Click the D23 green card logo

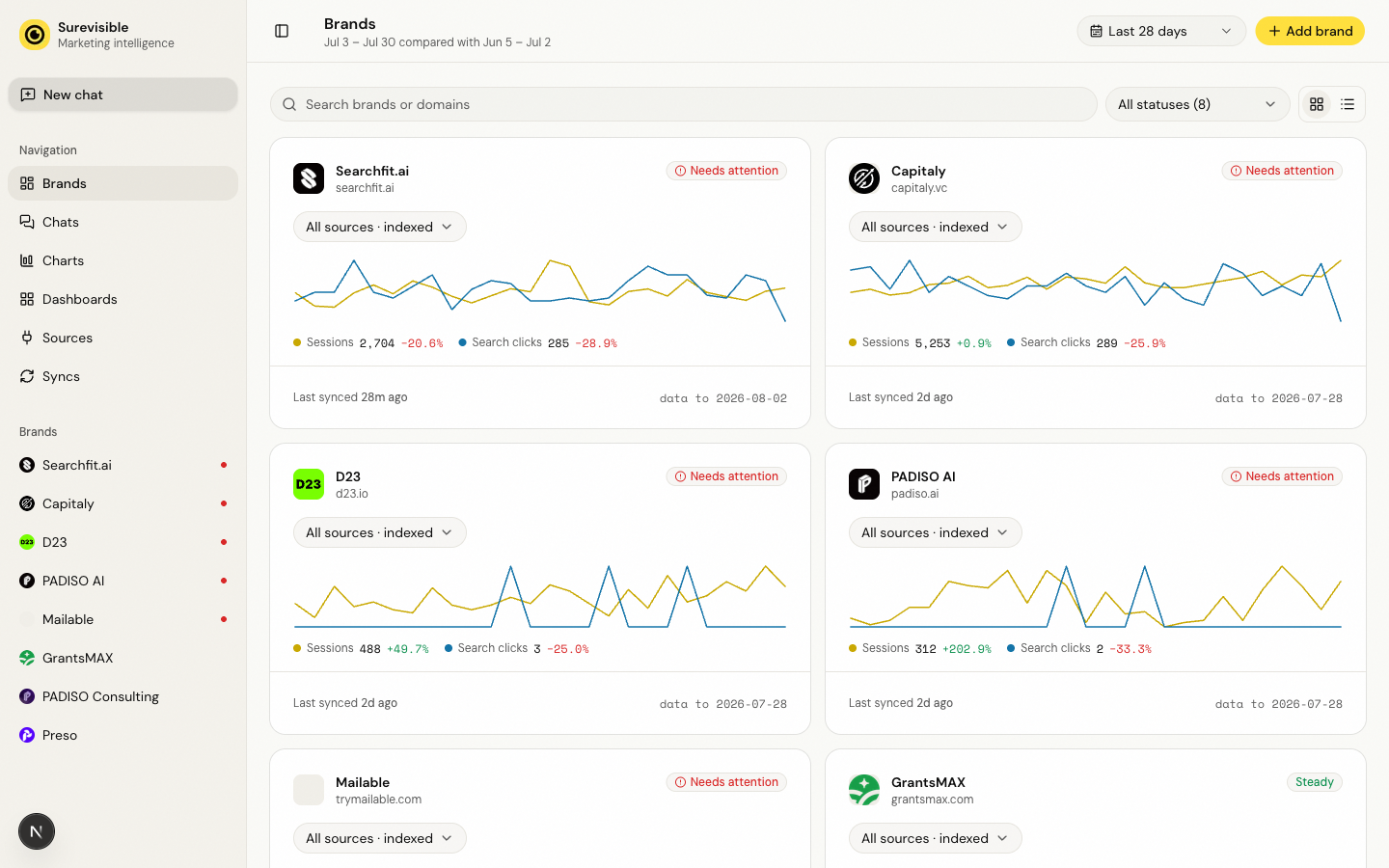pos(309,484)
